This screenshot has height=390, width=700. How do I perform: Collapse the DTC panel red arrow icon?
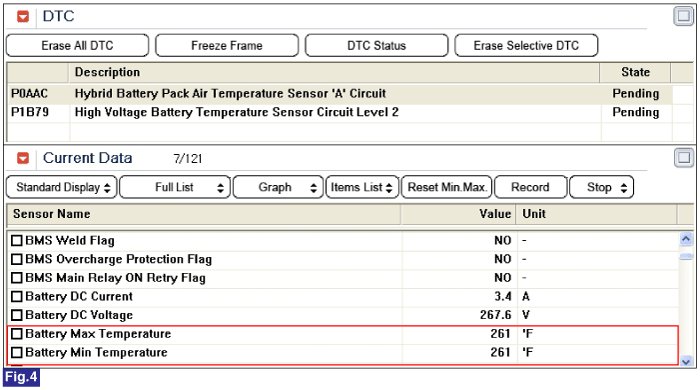tap(23, 17)
